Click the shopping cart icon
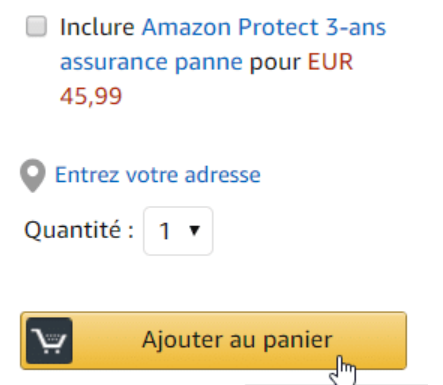The height and width of the screenshot is (385, 443). 49,340
